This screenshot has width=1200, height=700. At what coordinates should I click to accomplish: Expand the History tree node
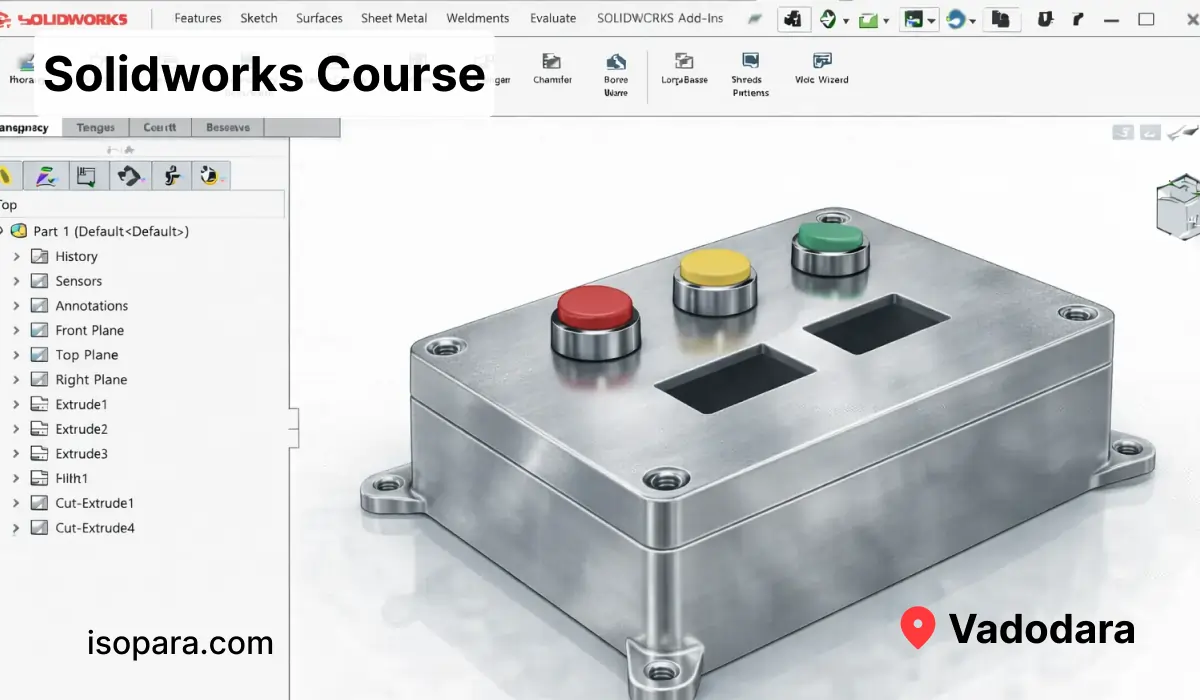[16, 257]
